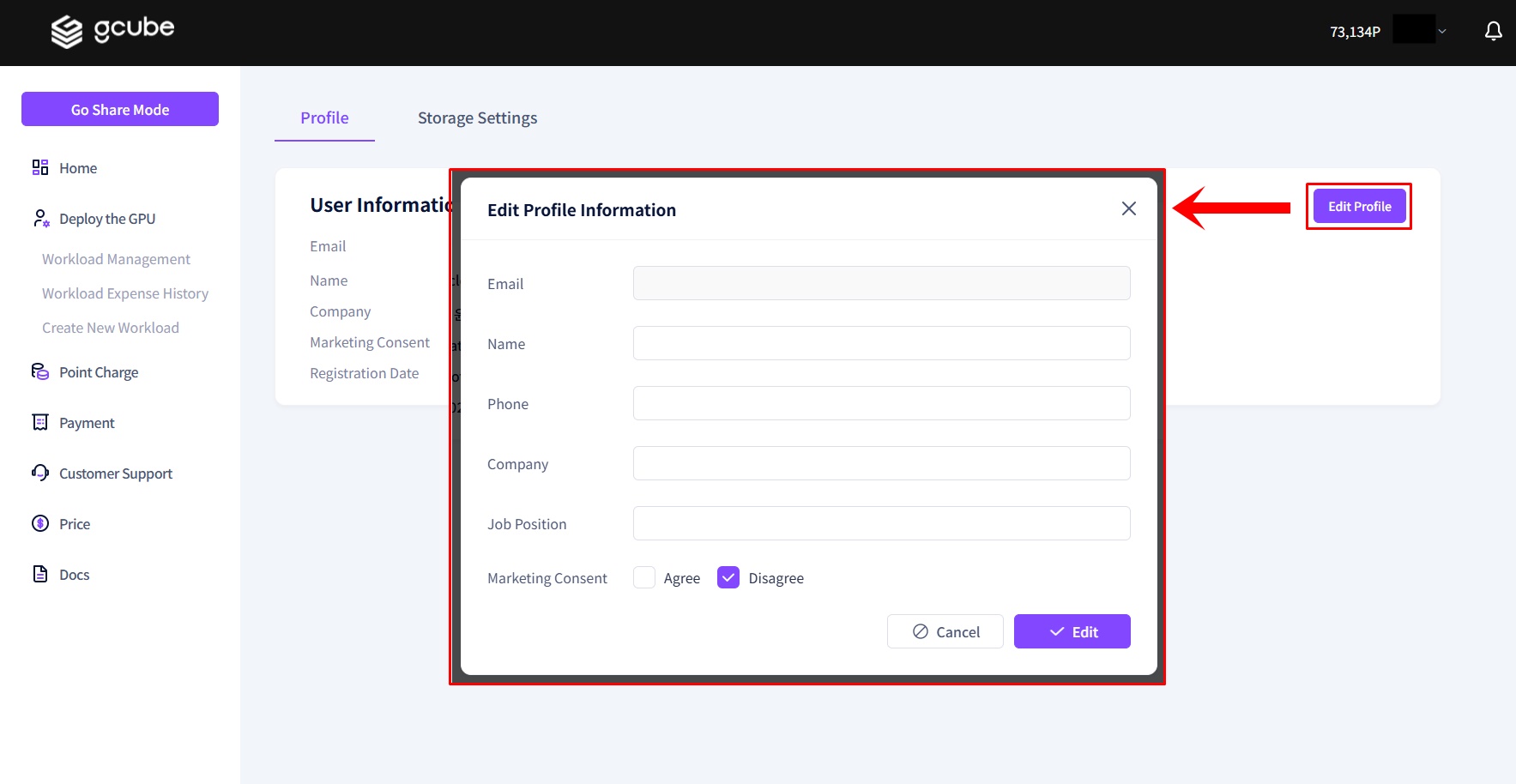
Task: Click the Deploy the GPU icon
Action: (40, 219)
